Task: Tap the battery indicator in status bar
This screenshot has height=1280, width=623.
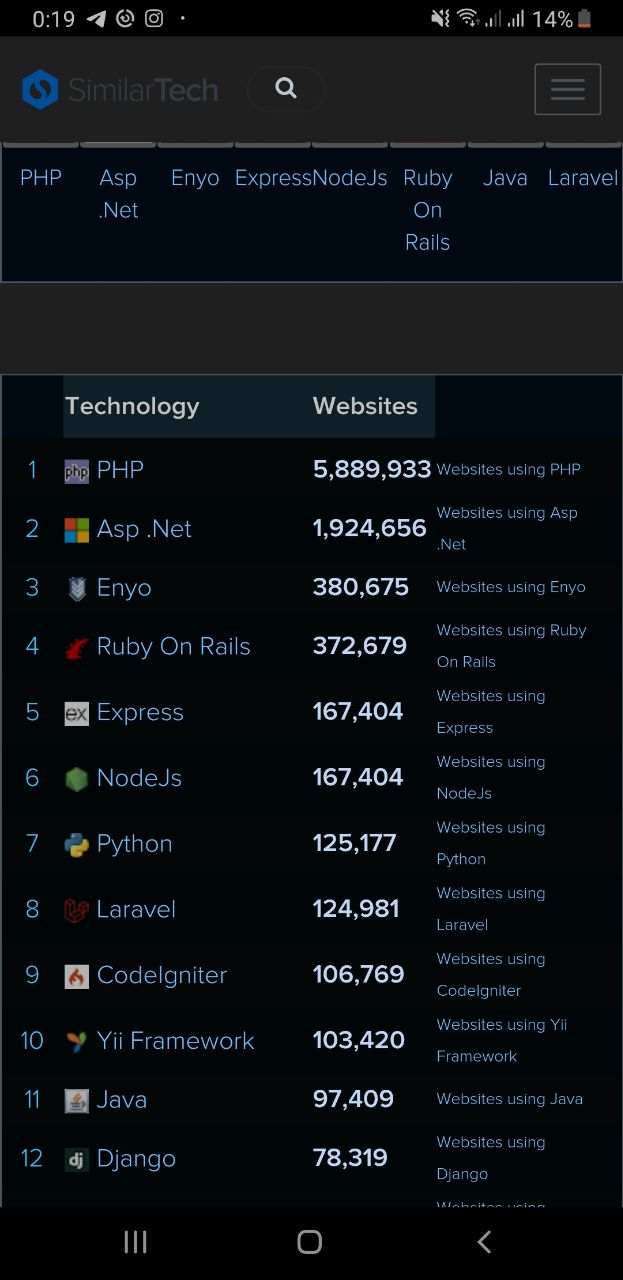Action: pyautogui.click(x=585, y=18)
